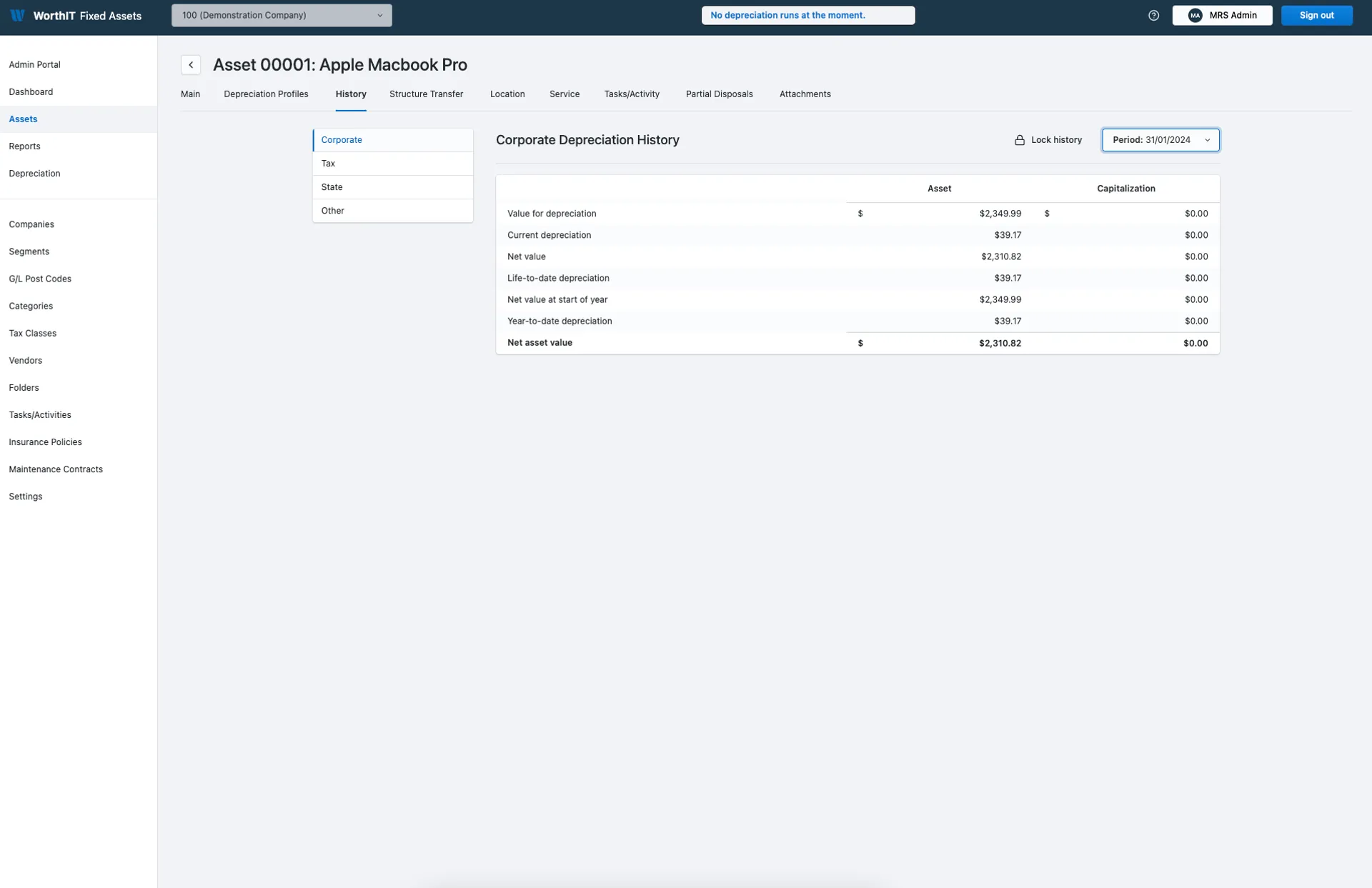The width and height of the screenshot is (1372, 888).
Task: Switch to the Main tab
Action: point(190,94)
